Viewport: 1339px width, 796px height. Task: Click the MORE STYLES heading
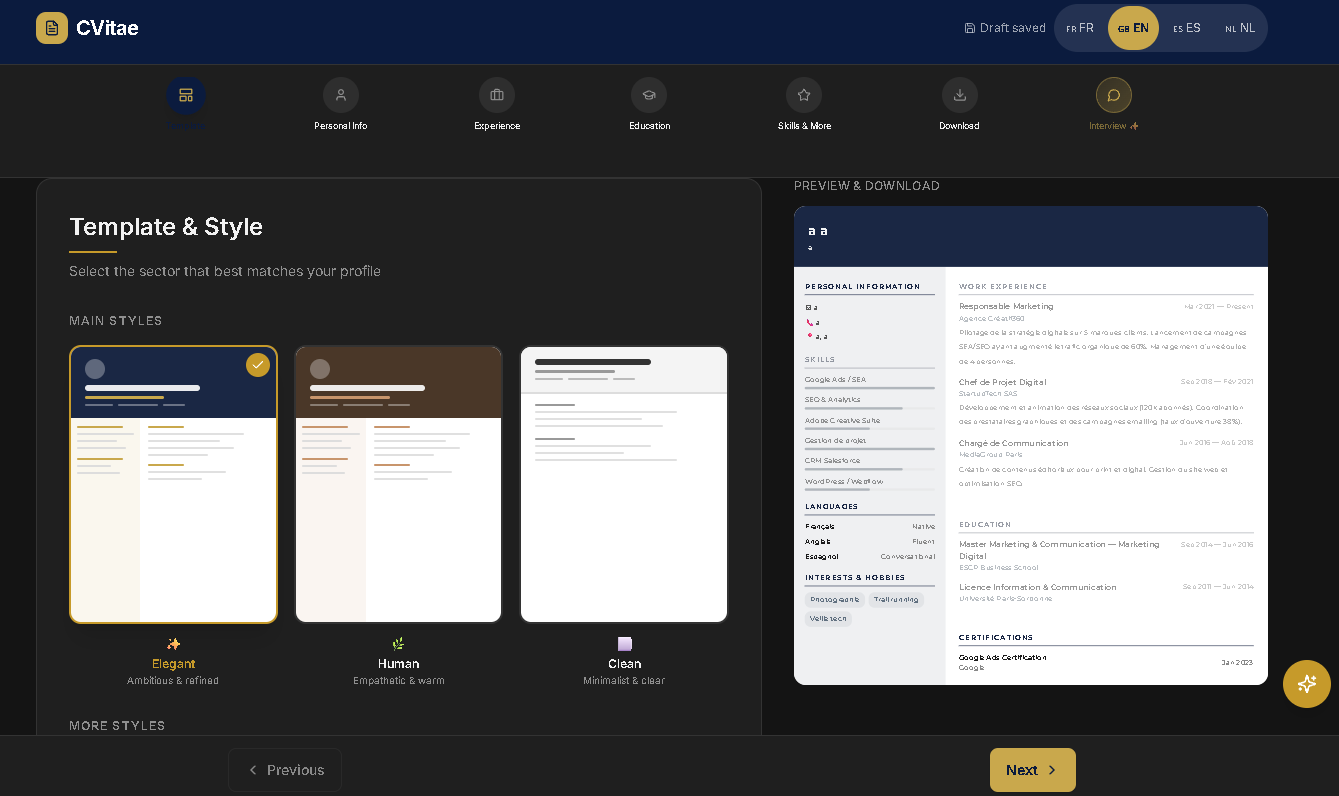point(117,726)
